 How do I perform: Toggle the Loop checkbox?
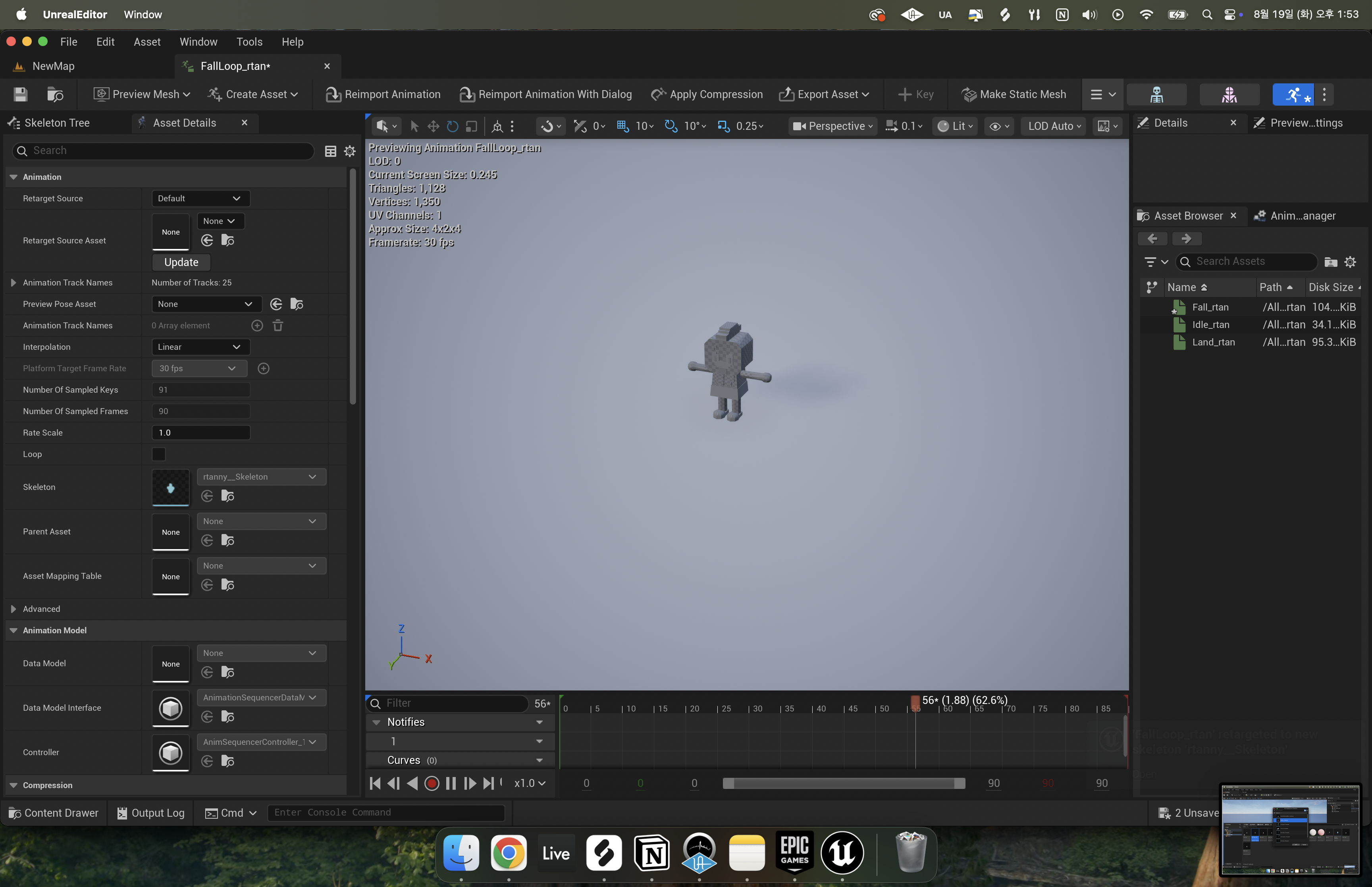coord(158,454)
